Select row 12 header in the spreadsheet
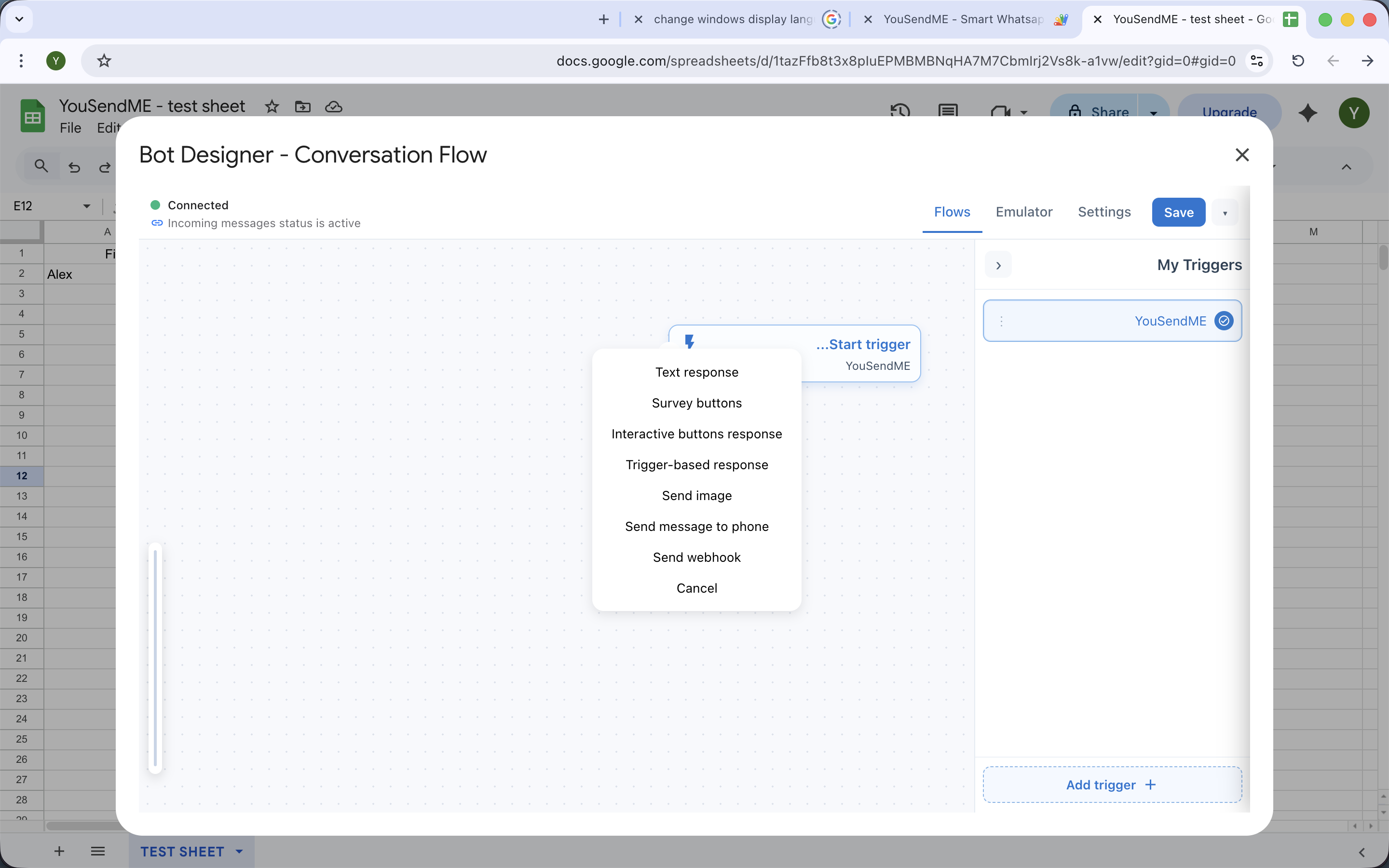The image size is (1389, 868). 22,476
